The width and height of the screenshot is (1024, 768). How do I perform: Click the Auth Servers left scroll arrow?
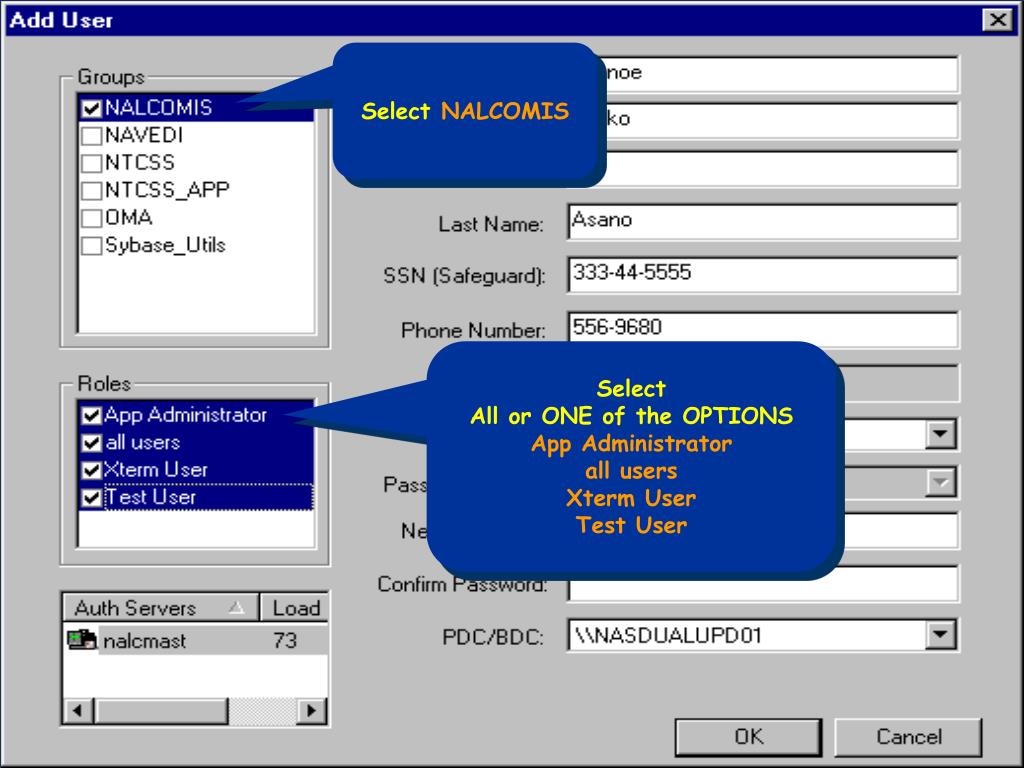pyautogui.click(x=78, y=711)
